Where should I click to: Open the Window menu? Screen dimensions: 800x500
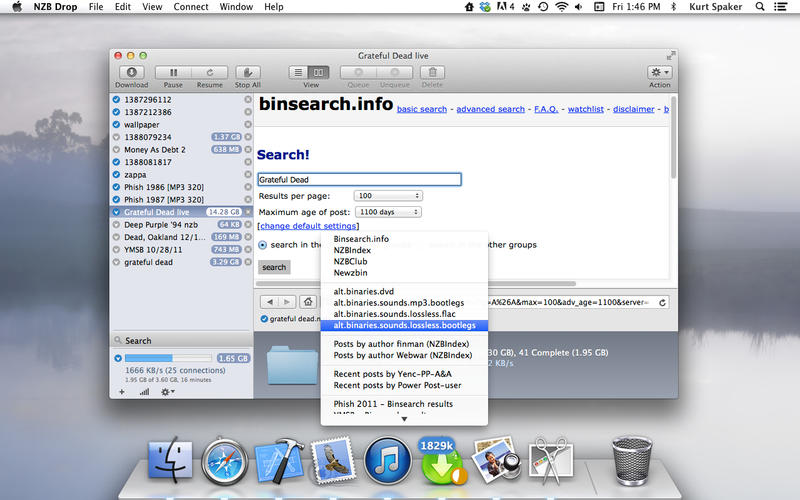pos(236,7)
